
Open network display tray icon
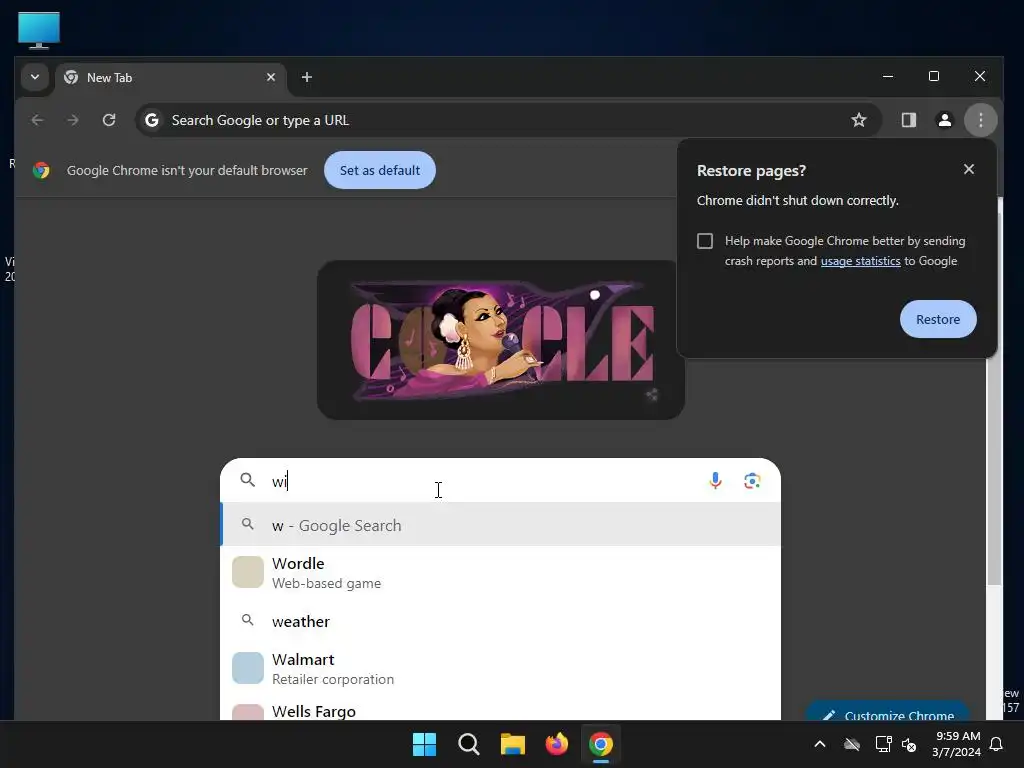coord(883,744)
